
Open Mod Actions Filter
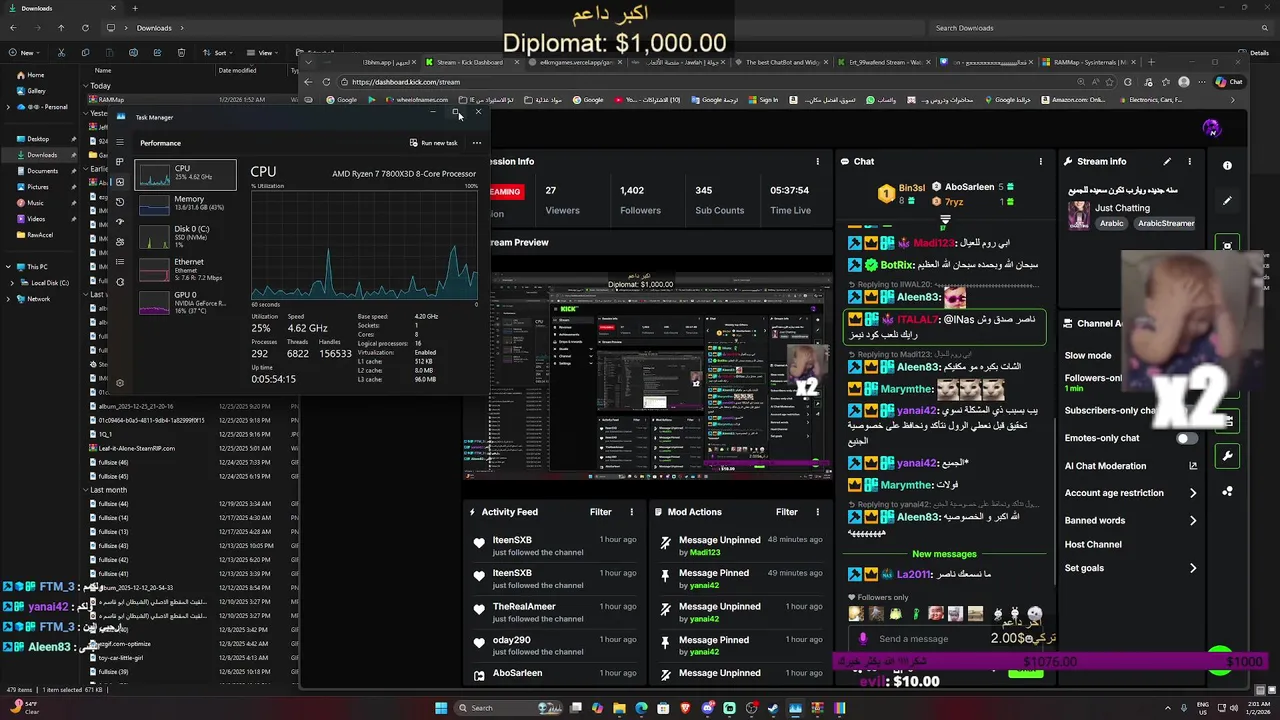pos(787,512)
